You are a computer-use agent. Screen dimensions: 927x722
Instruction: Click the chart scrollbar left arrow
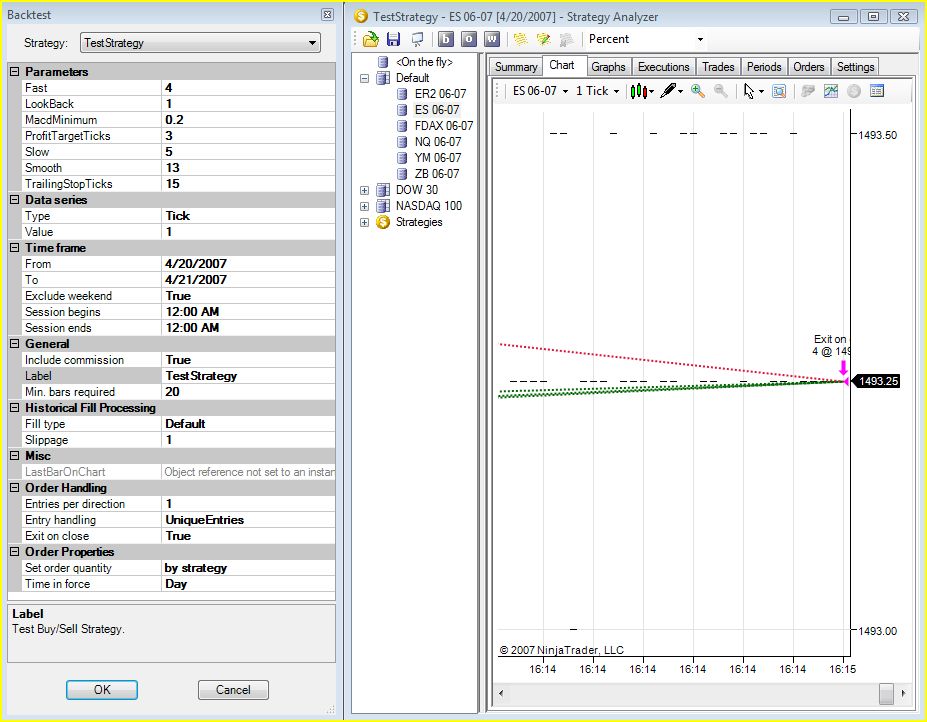[501, 693]
